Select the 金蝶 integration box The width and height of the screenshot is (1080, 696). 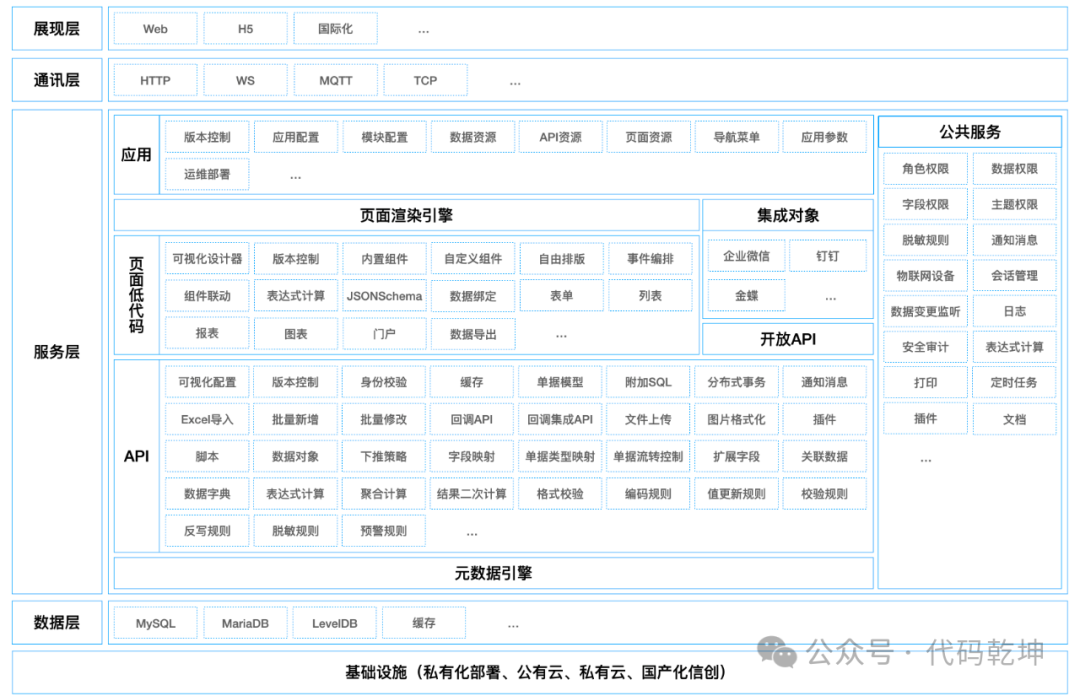[747, 296]
